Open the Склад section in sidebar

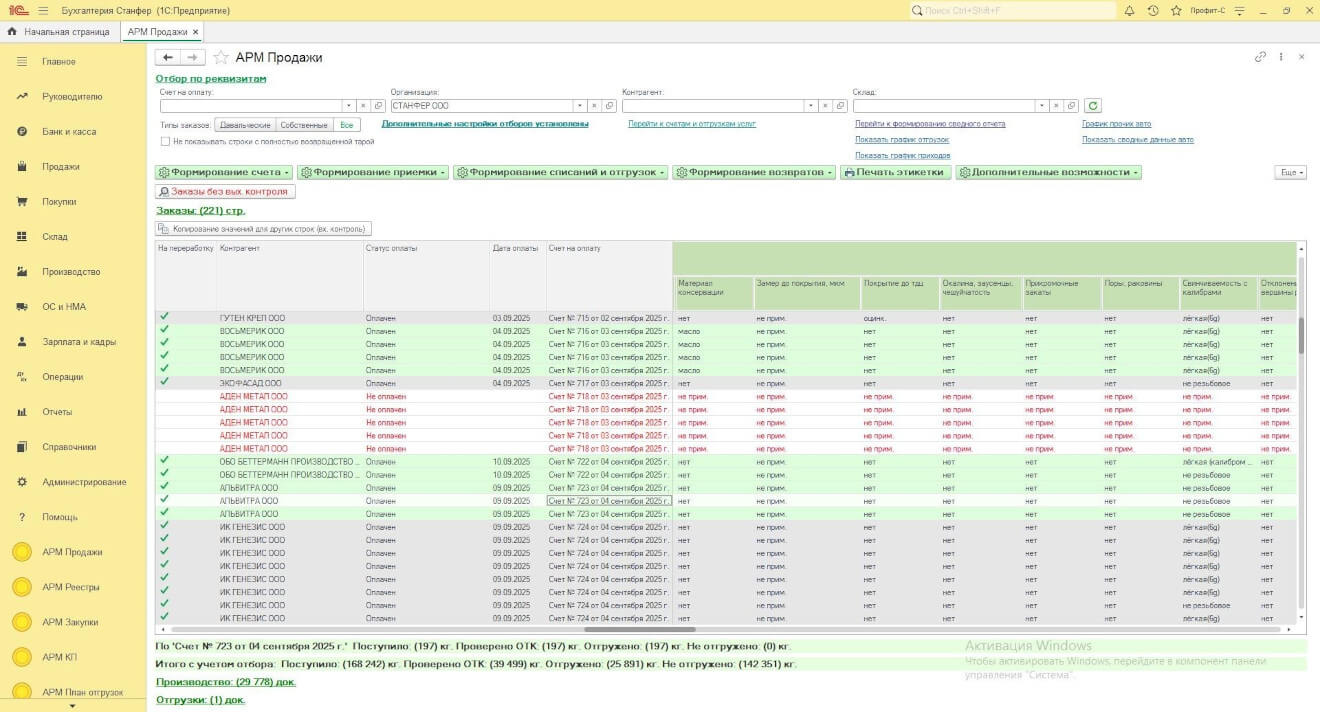pyautogui.click(x=55, y=237)
